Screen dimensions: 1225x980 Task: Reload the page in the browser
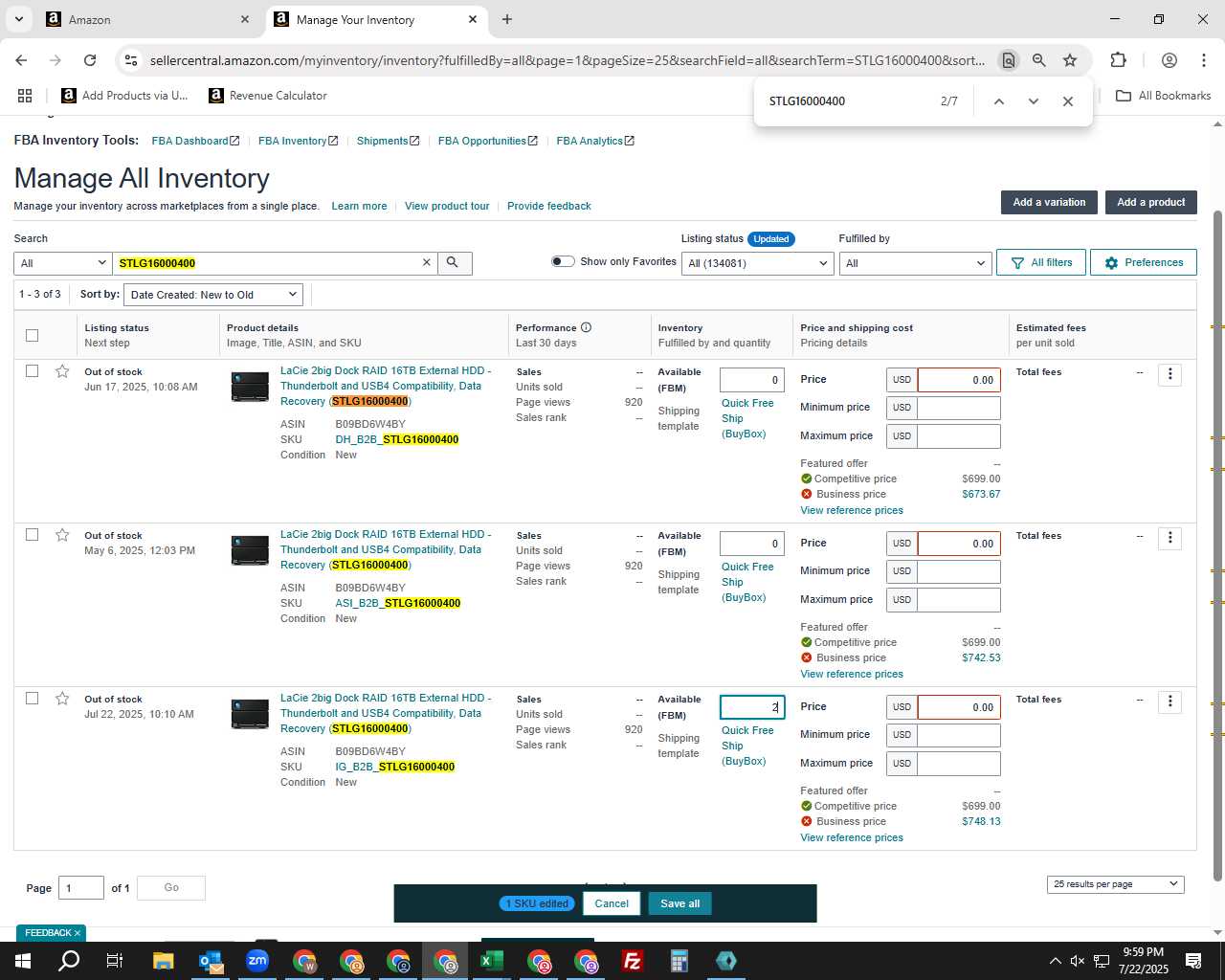(x=90, y=60)
